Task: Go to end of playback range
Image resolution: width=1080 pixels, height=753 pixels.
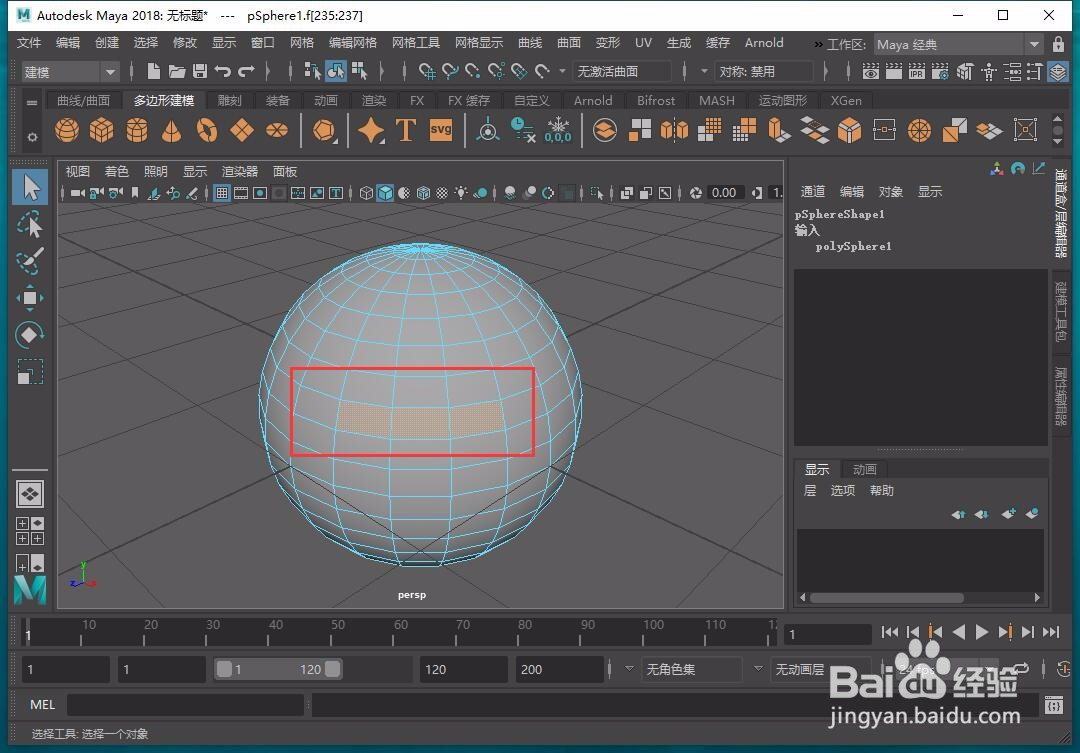Action: pyautogui.click(x=1051, y=632)
